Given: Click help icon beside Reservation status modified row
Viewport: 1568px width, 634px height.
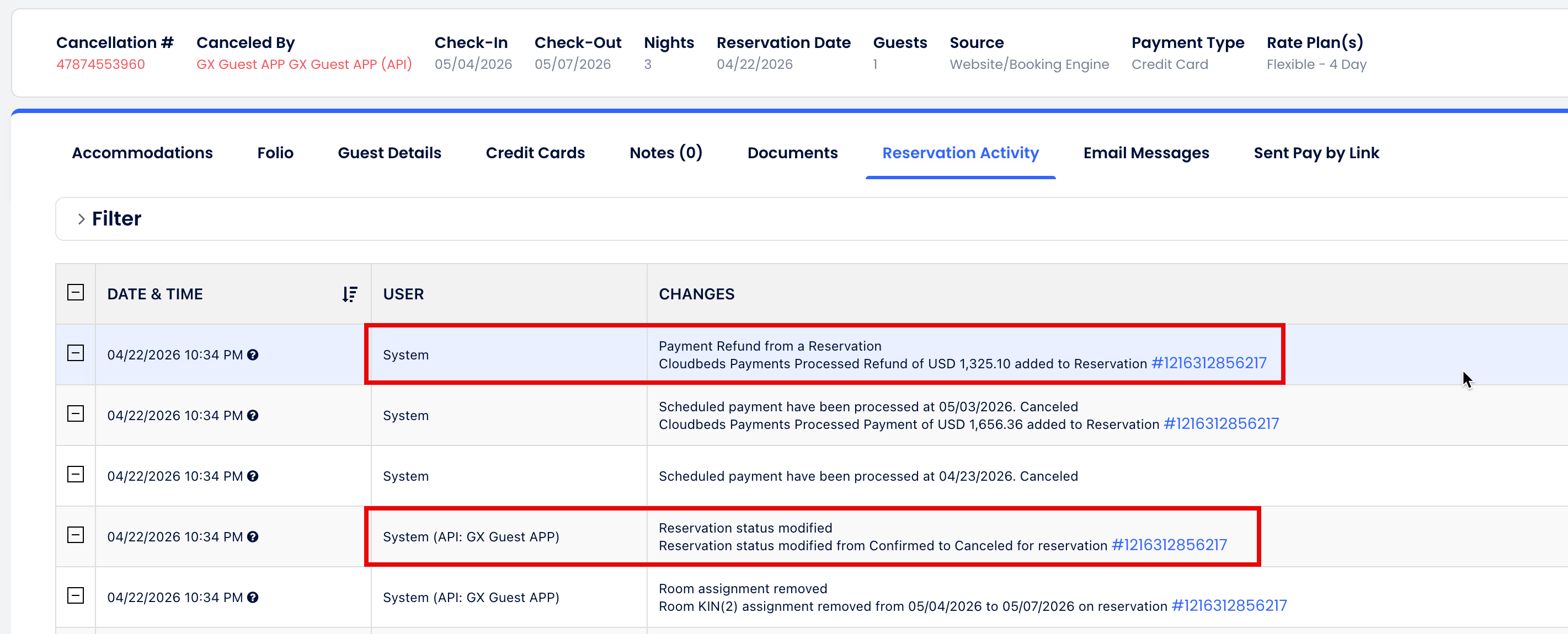Looking at the screenshot, I should click(253, 536).
